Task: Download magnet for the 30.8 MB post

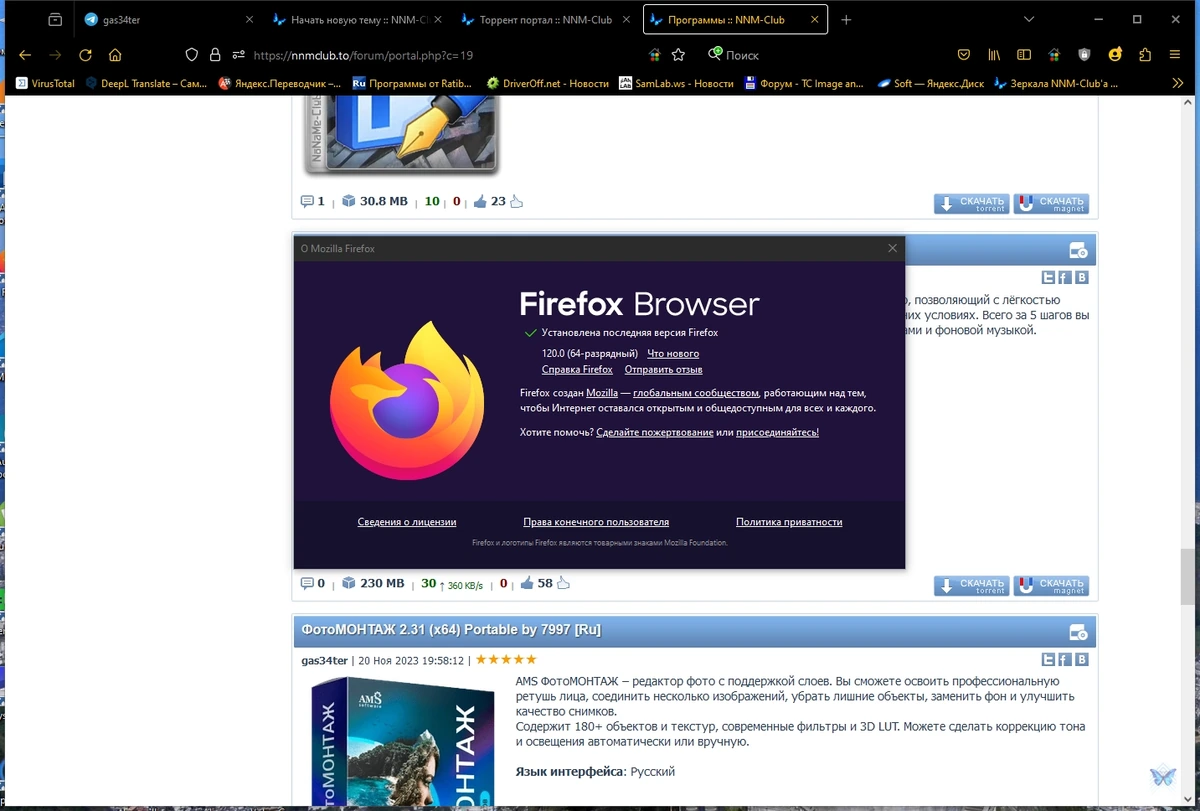Action: tap(1051, 204)
